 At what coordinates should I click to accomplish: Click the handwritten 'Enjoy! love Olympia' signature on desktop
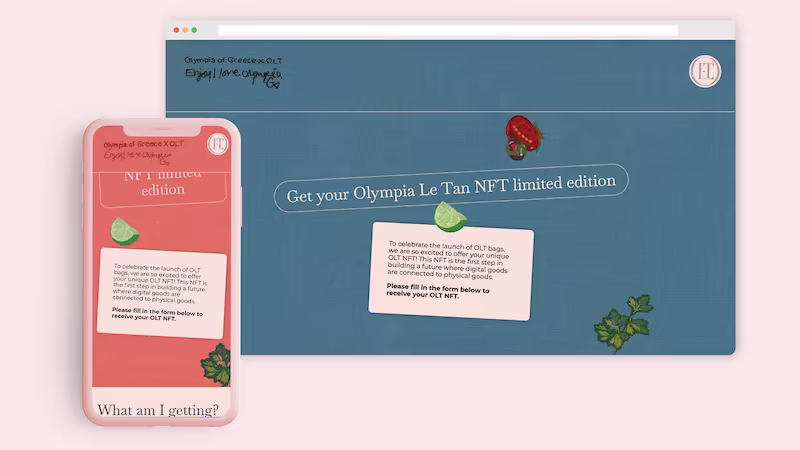(233, 78)
